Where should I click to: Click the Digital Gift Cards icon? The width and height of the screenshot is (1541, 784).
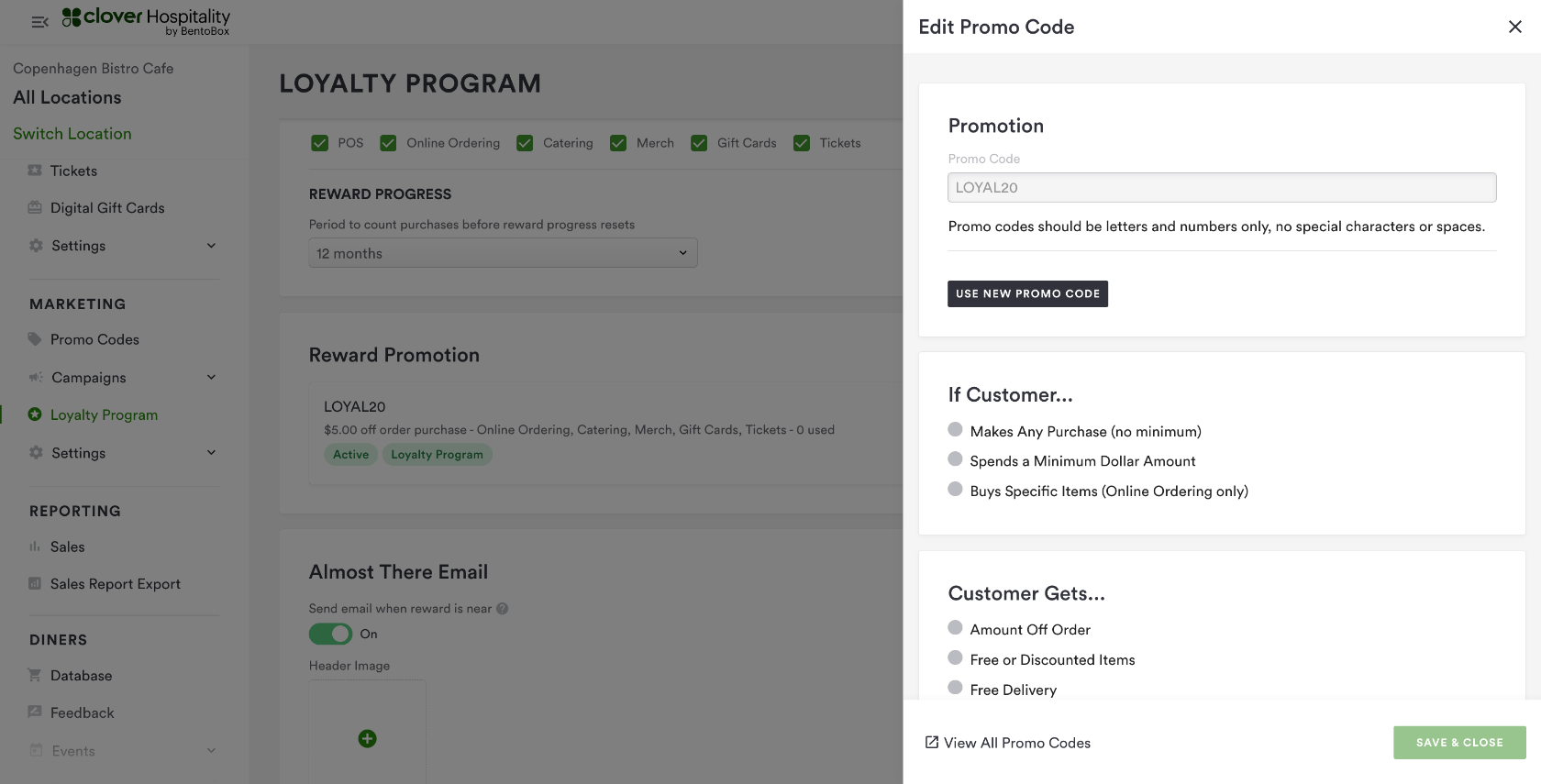pos(35,208)
